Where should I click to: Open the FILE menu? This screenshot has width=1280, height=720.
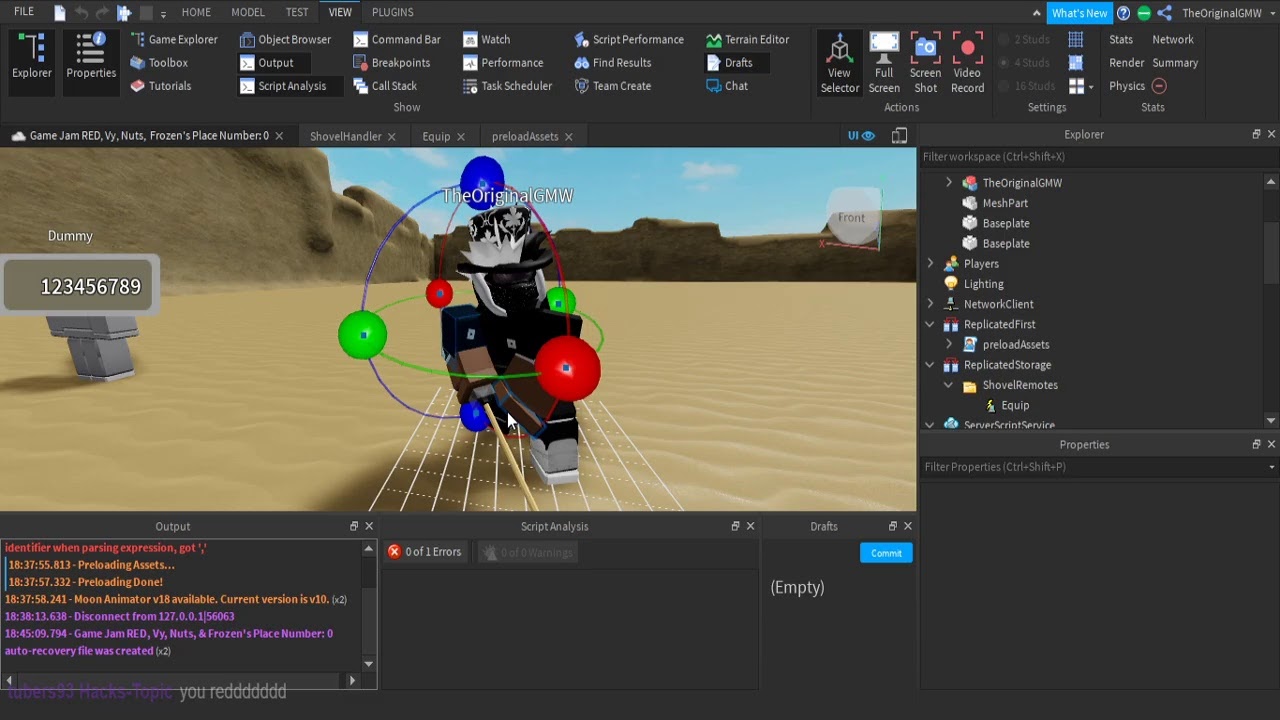pyautogui.click(x=24, y=12)
